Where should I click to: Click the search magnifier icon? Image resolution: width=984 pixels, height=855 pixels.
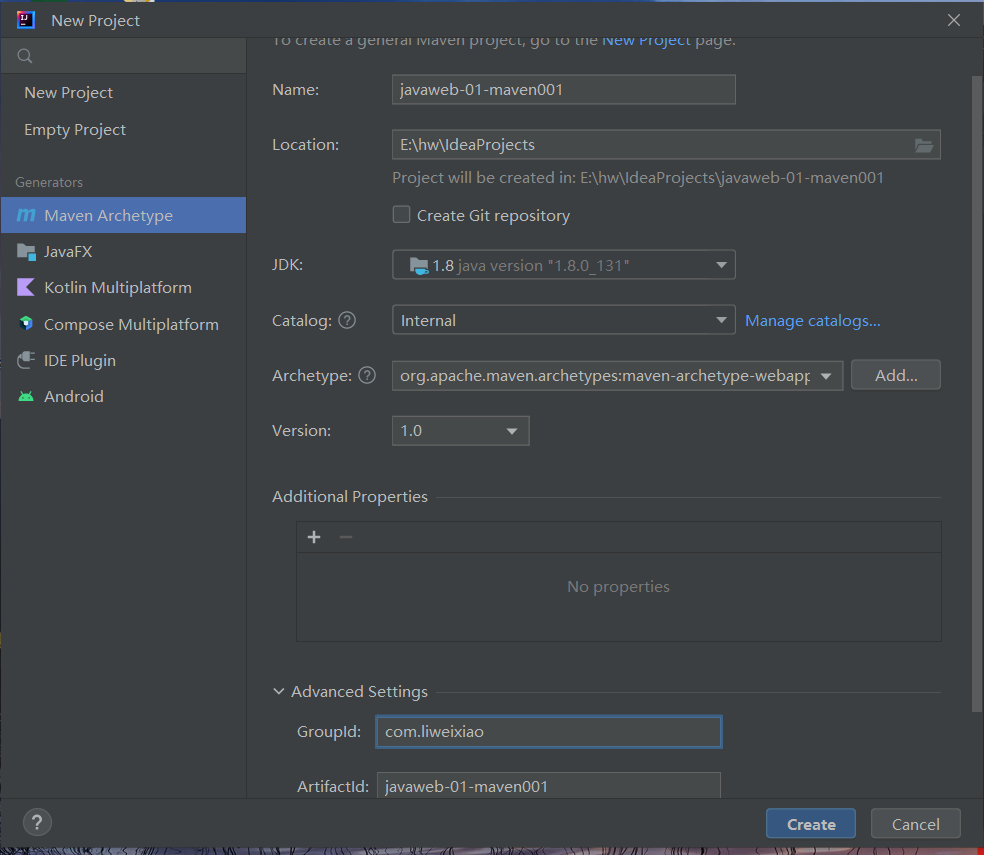tap(24, 56)
